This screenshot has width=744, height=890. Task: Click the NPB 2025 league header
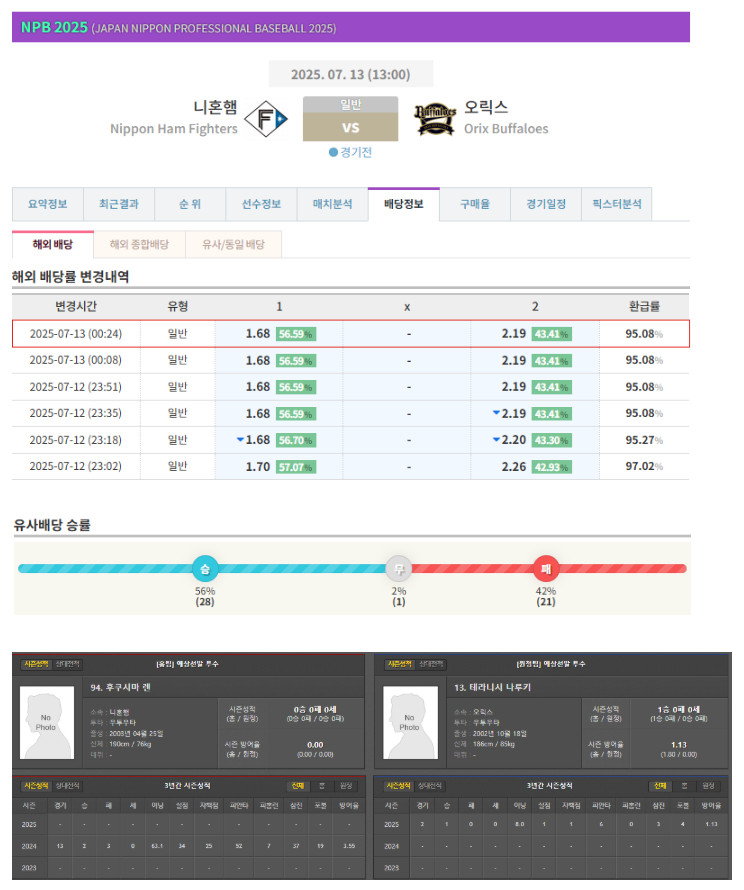(351, 27)
